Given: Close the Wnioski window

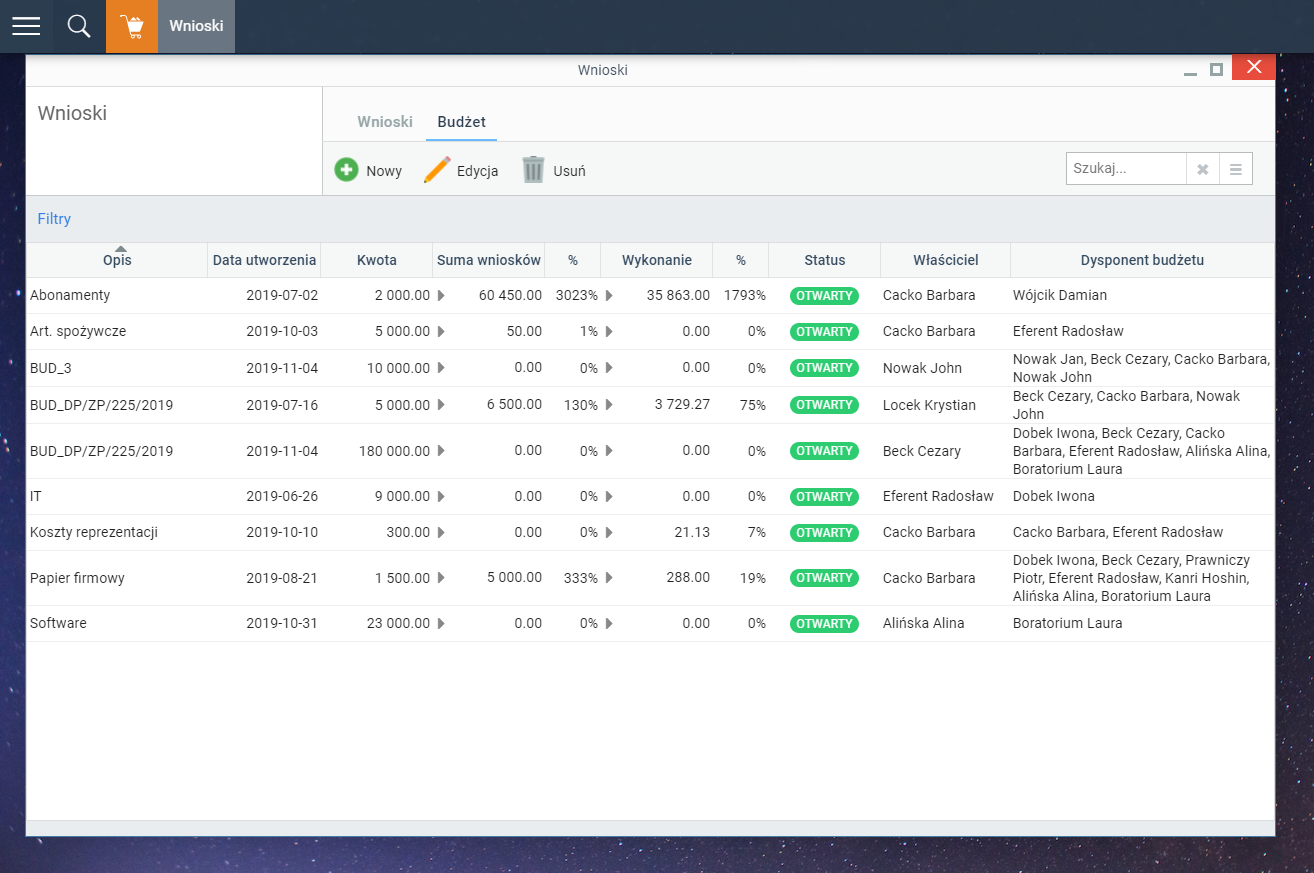Looking at the screenshot, I should click(1253, 68).
